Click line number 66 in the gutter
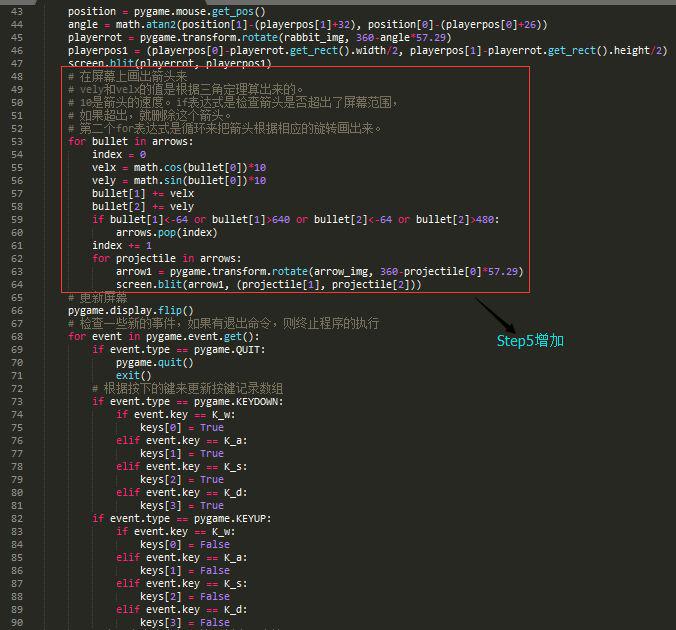 [x=17, y=310]
